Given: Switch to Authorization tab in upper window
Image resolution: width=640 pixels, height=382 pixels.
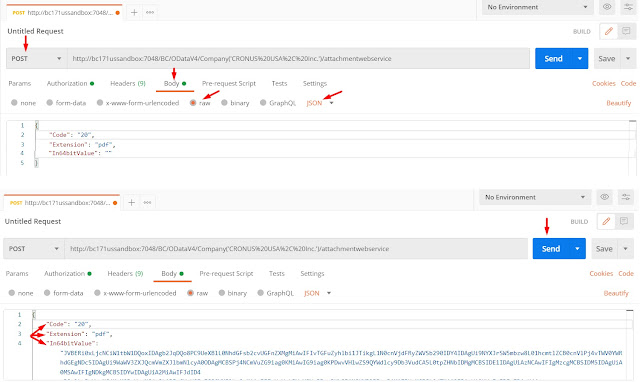Looking at the screenshot, I should (70, 83).
